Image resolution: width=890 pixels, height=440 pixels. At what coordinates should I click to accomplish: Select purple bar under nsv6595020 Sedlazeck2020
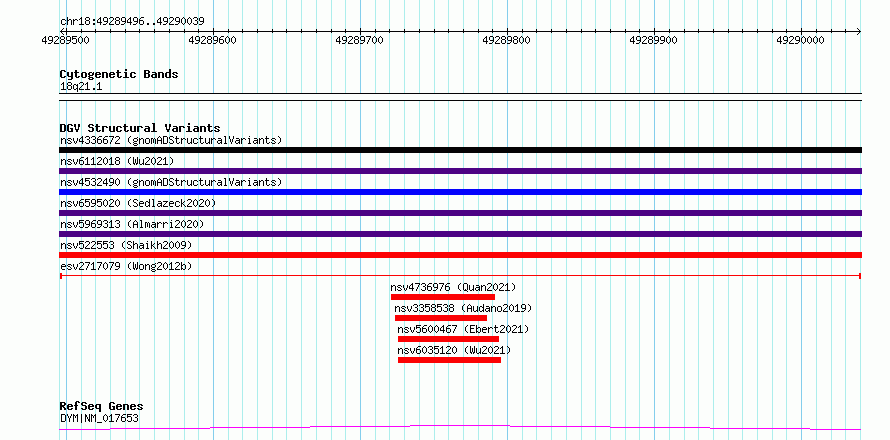point(460,213)
